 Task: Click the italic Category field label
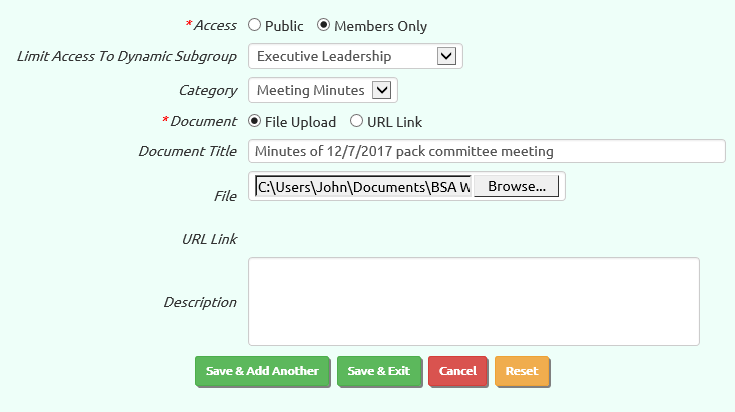coord(208,90)
